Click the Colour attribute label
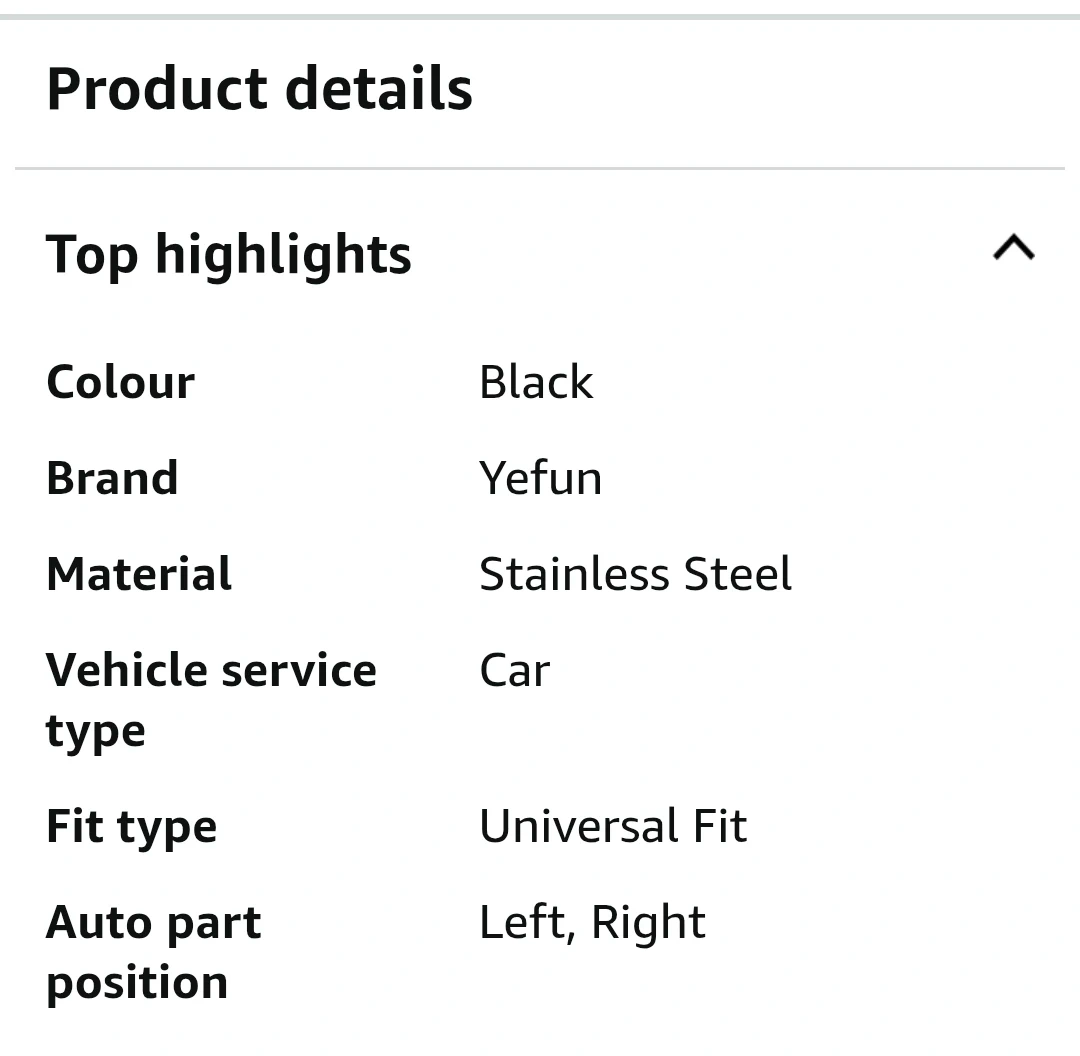This screenshot has width=1080, height=1056. (x=120, y=382)
